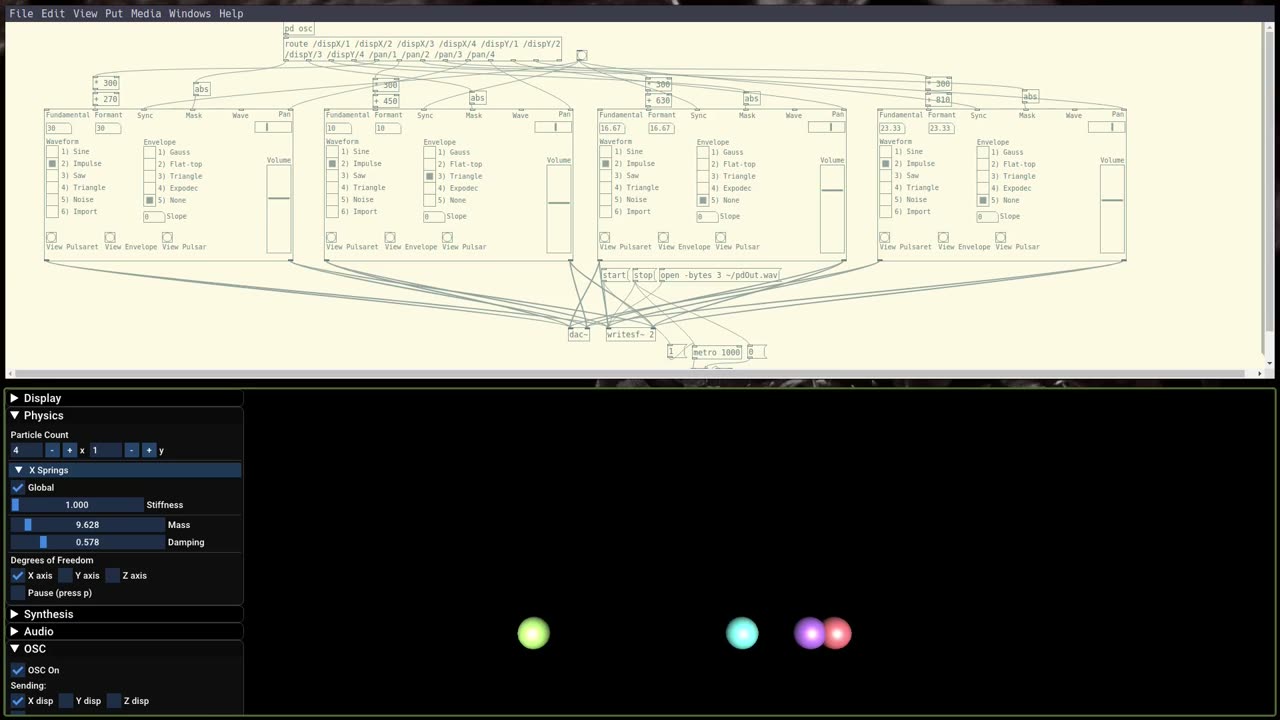Trigger View Envelope bang in Fundamental 16.67 module
Image resolution: width=1280 pixels, height=720 pixels.
[663, 238]
